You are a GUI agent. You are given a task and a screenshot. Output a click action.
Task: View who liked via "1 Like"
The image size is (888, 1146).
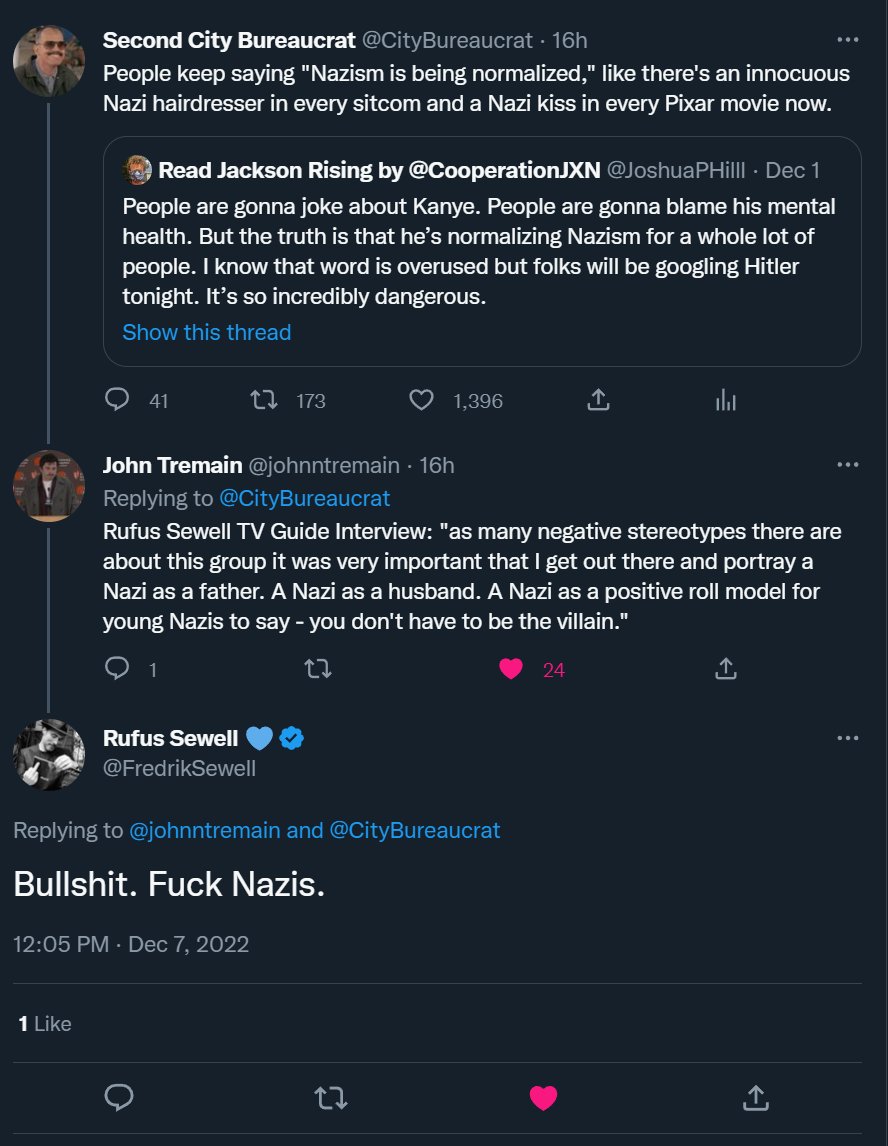pos(46,1024)
